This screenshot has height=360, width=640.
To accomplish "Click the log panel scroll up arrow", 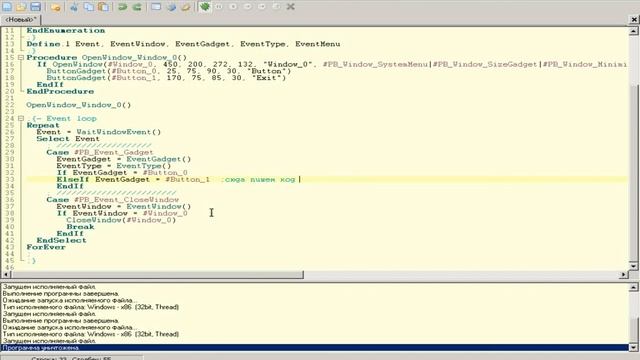I will coord(633,287).
